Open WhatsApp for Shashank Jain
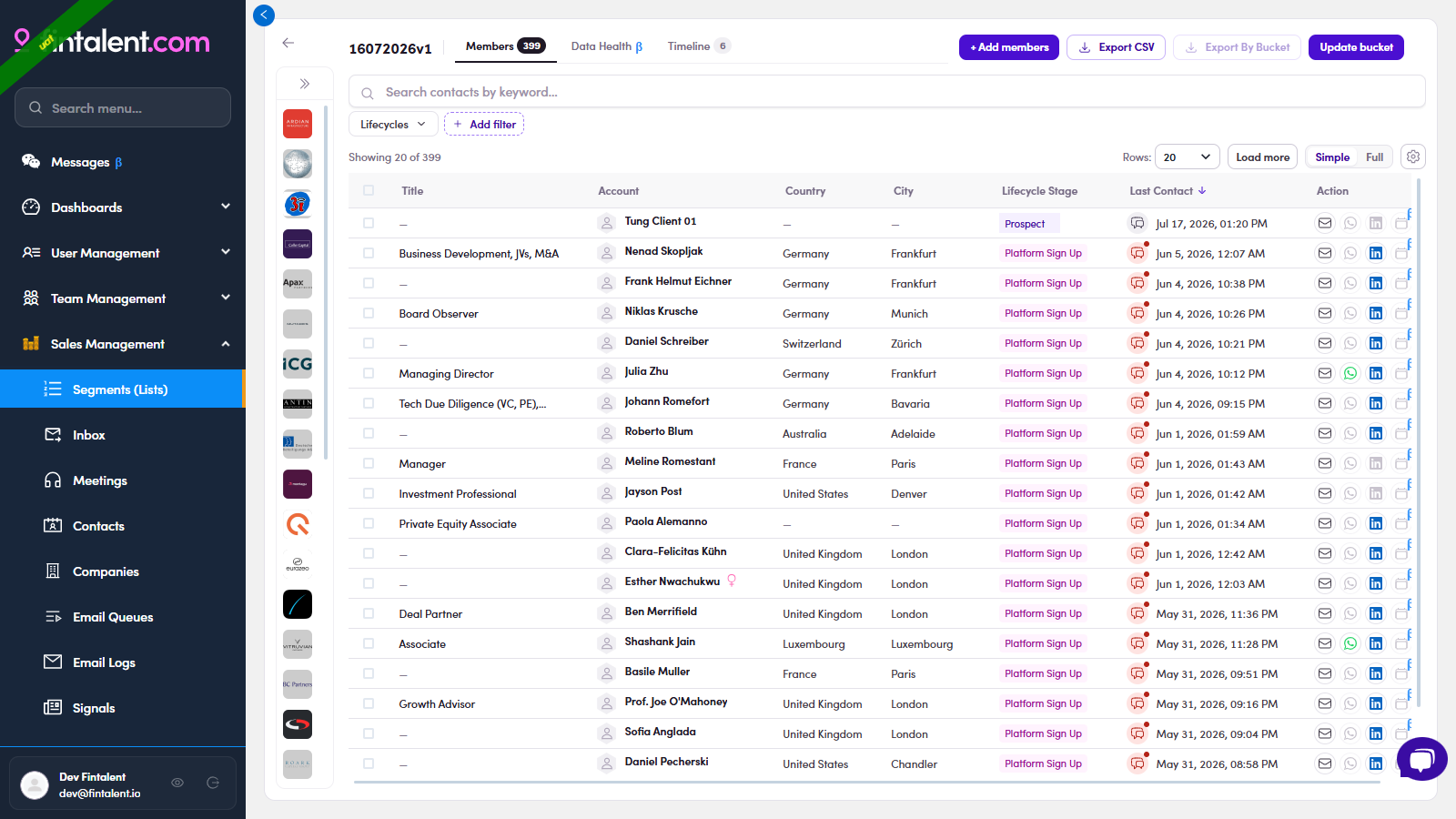Viewport: 1456px width, 819px height. (x=1350, y=643)
